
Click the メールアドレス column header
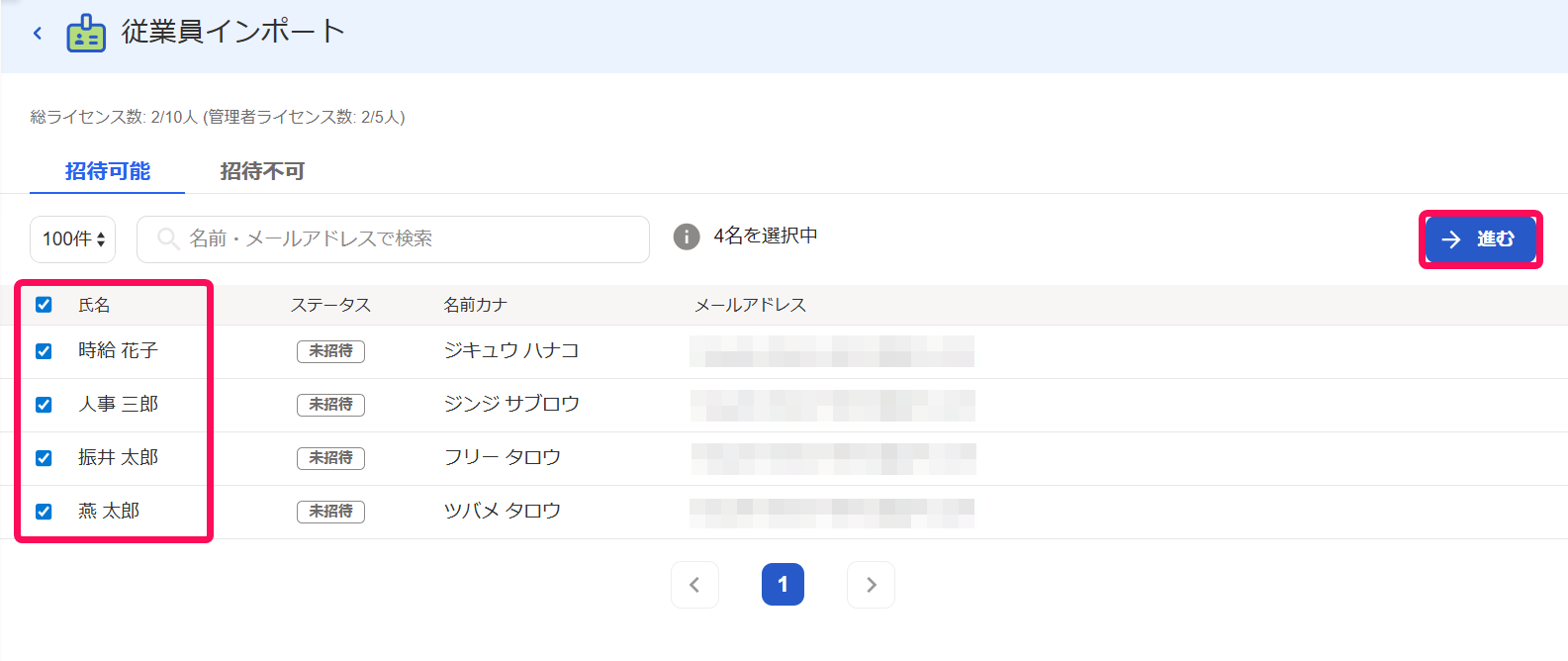(x=750, y=305)
